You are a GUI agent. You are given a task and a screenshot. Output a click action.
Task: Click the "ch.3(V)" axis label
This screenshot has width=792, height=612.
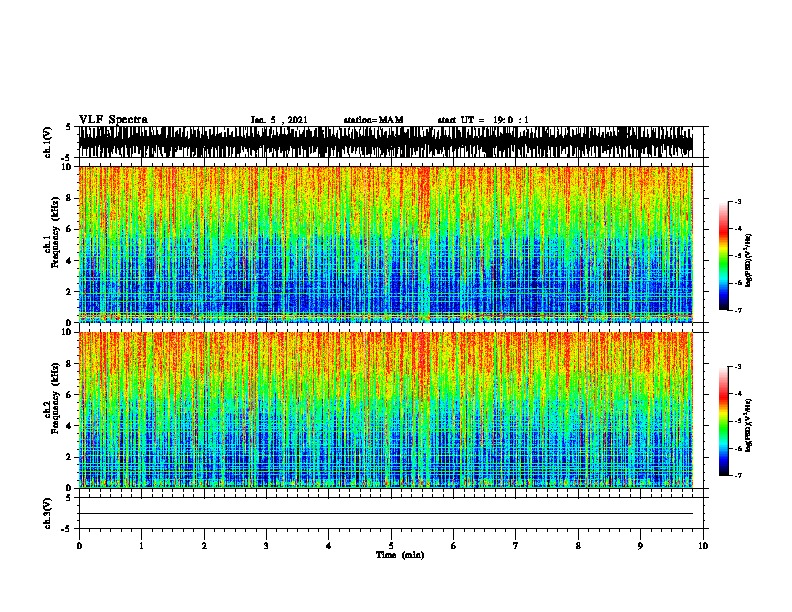pyautogui.click(x=48, y=513)
